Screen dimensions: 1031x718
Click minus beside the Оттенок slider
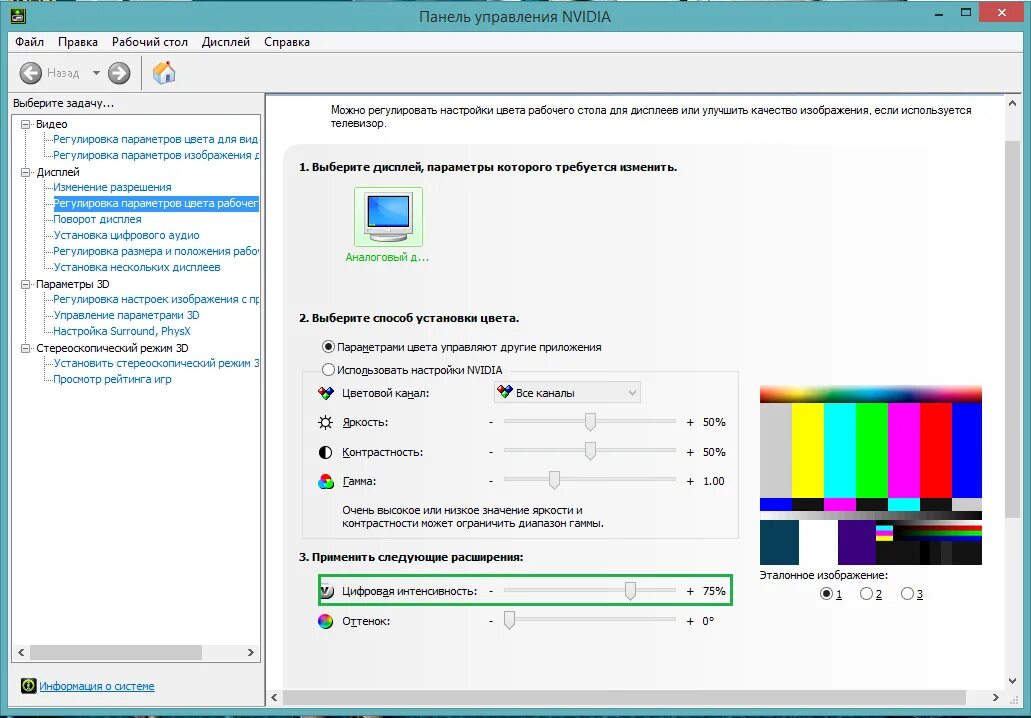[491, 621]
